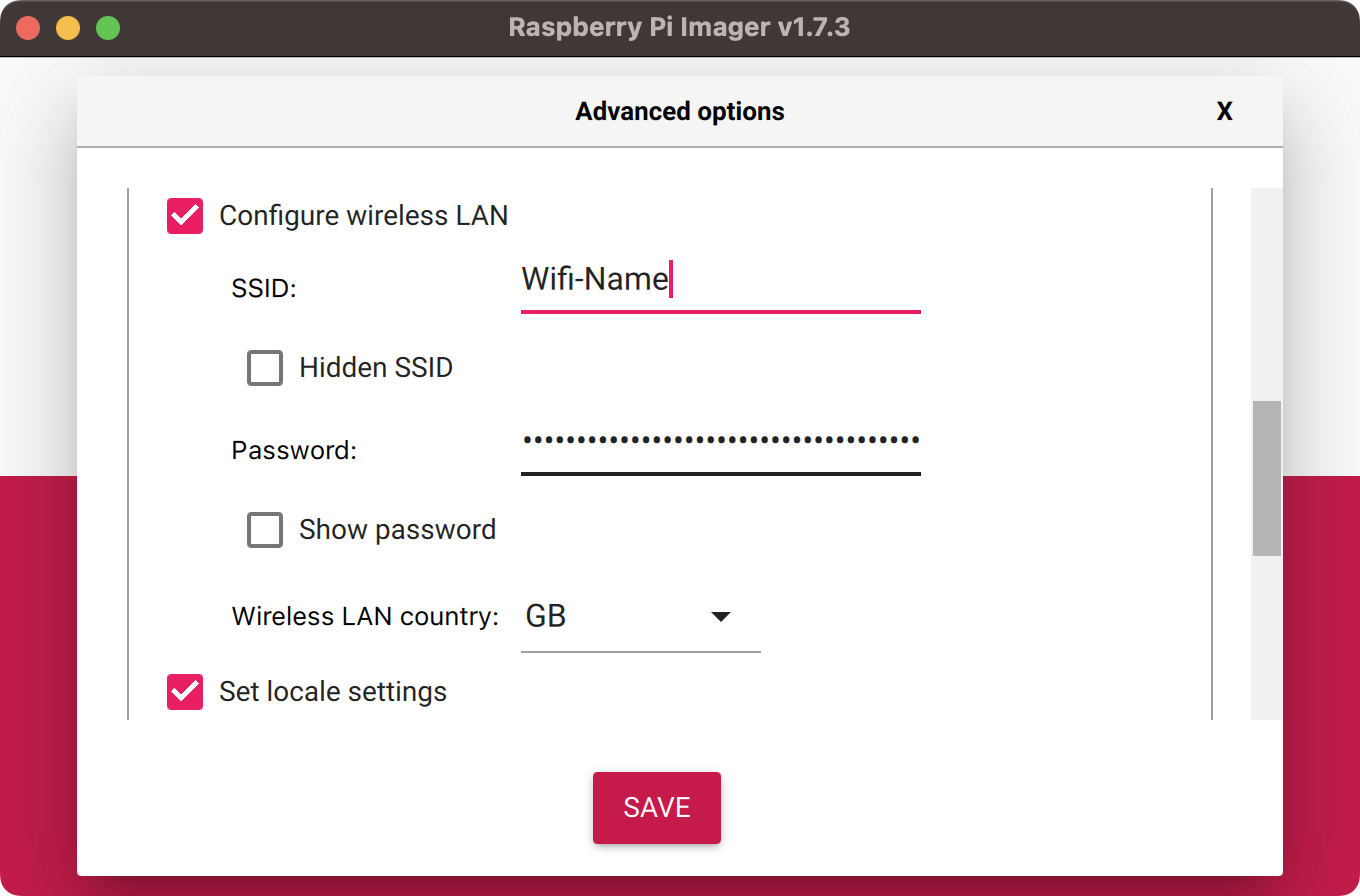1360x896 pixels.
Task: Click the SAVE button
Action: point(657,808)
